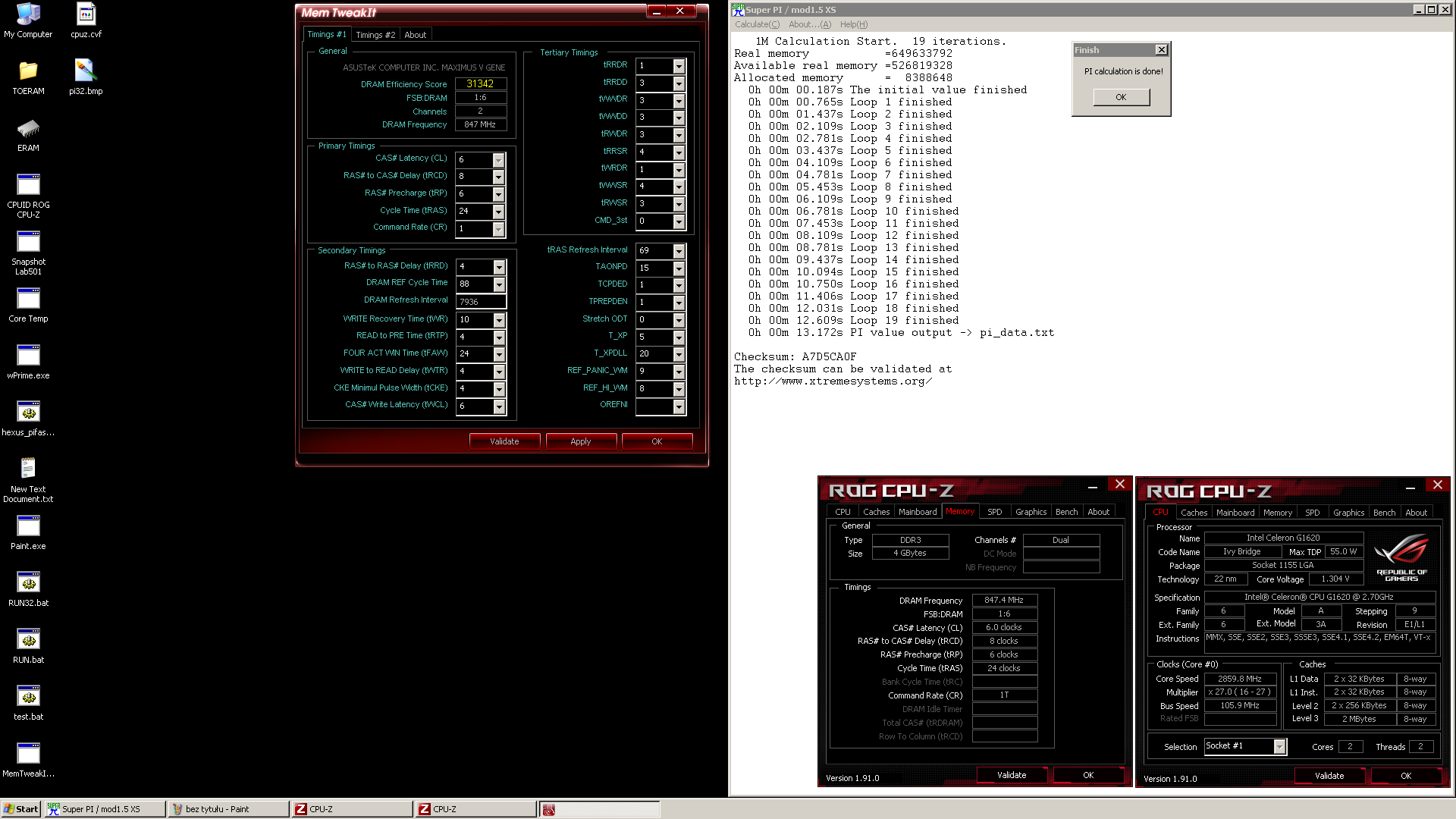The height and width of the screenshot is (819, 1456).
Task: Open Snapshot Lab501 desktop icon
Action: click(28, 253)
